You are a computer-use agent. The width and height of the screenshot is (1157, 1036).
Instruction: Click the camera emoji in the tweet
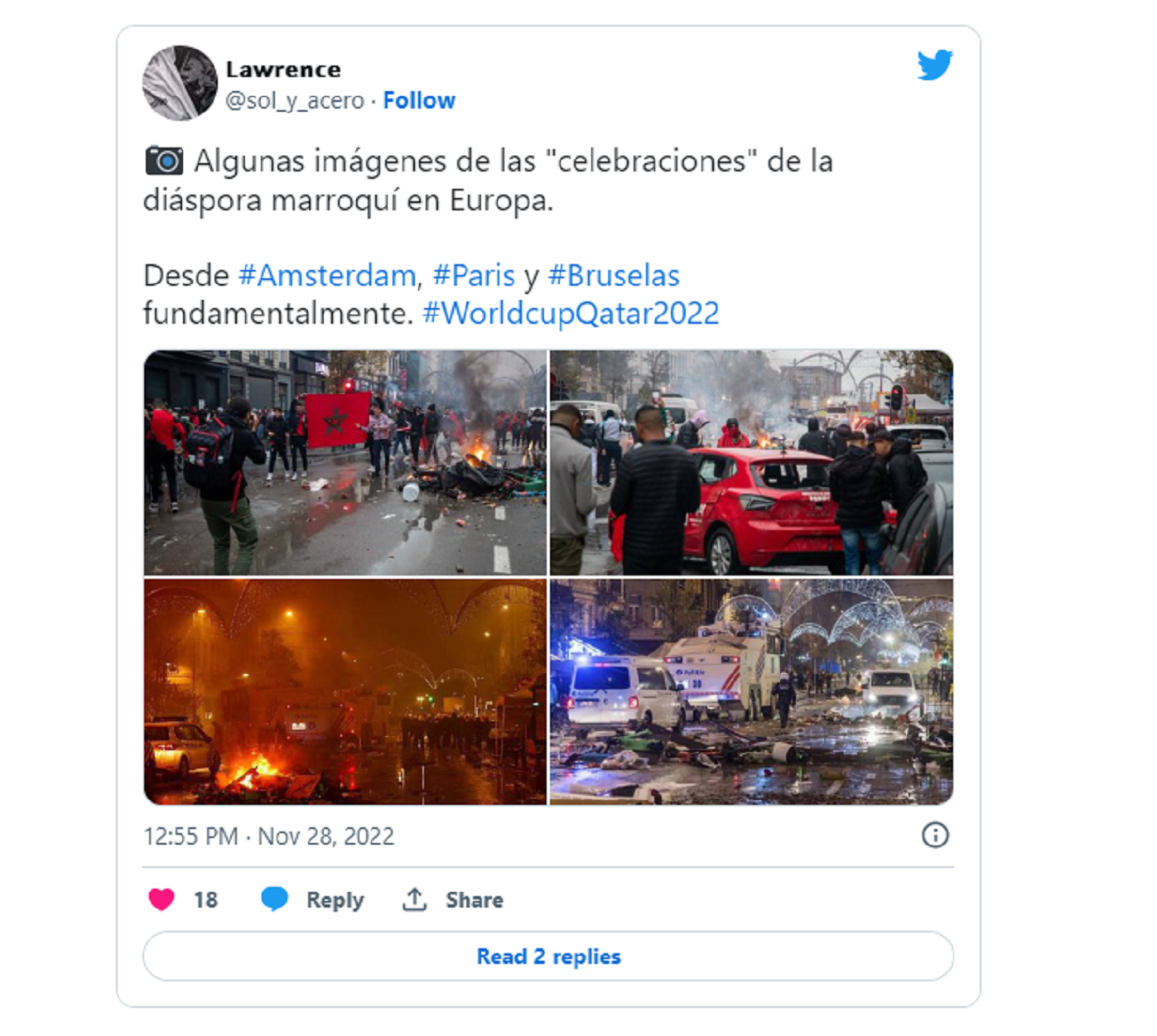click(x=164, y=161)
